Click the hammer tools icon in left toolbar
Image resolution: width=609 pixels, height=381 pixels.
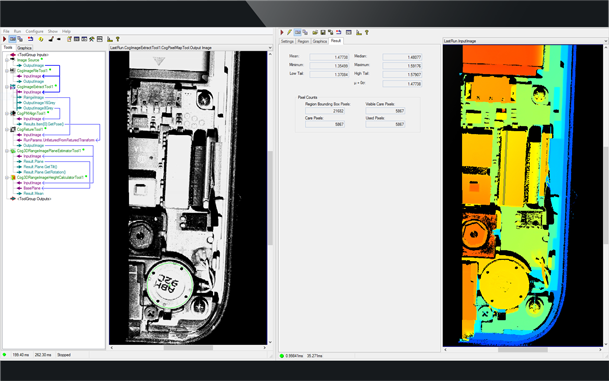92,39
